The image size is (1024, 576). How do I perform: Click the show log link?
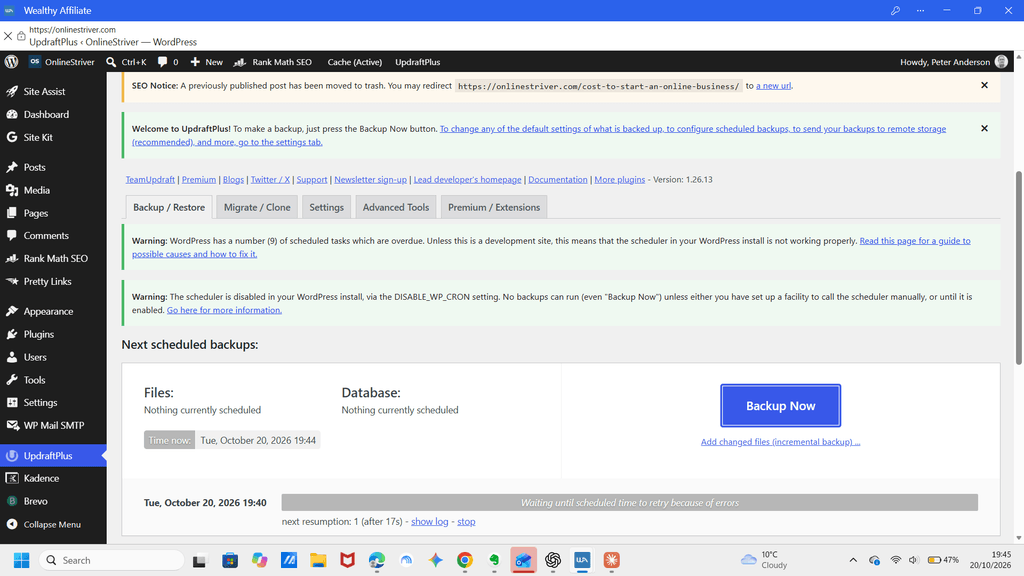[x=430, y=521]
